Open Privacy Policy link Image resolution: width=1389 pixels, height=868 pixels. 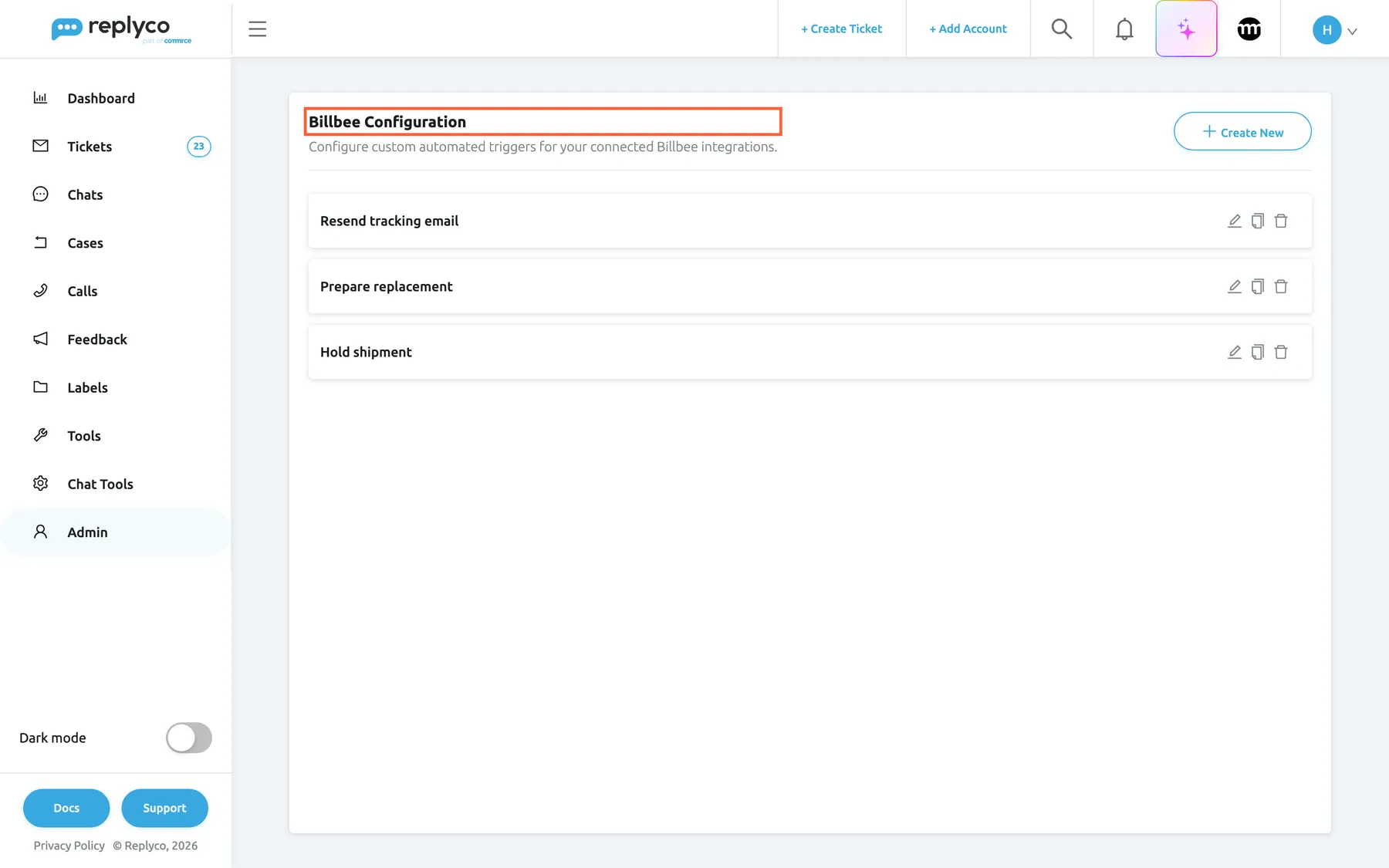69,846
